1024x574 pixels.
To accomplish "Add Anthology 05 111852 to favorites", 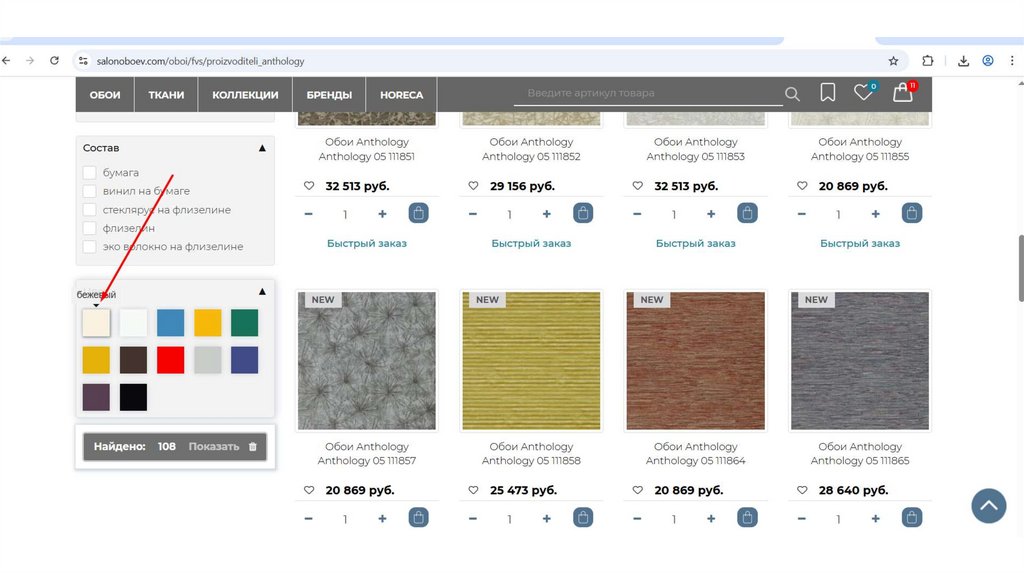I will tap(473, 186).
